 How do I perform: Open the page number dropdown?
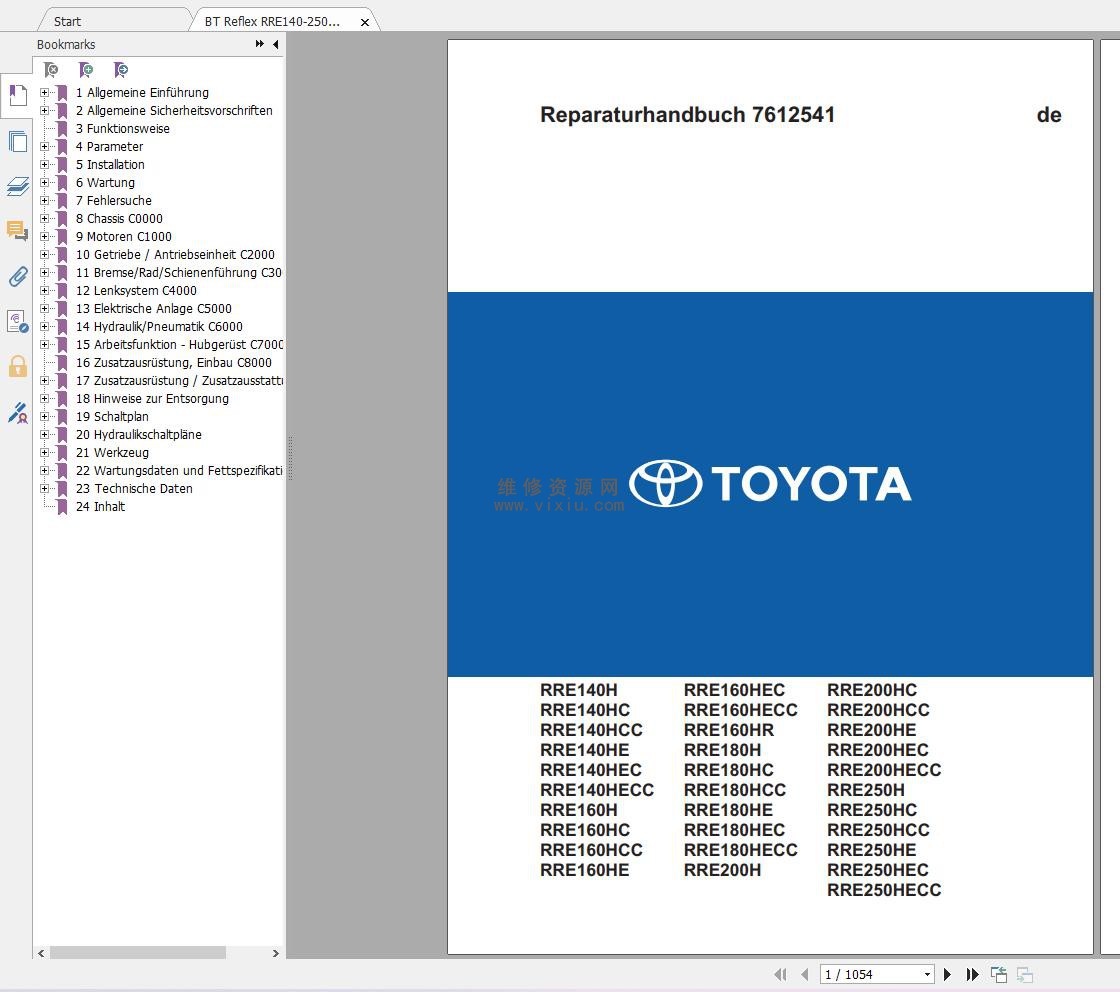pos(927,974)
